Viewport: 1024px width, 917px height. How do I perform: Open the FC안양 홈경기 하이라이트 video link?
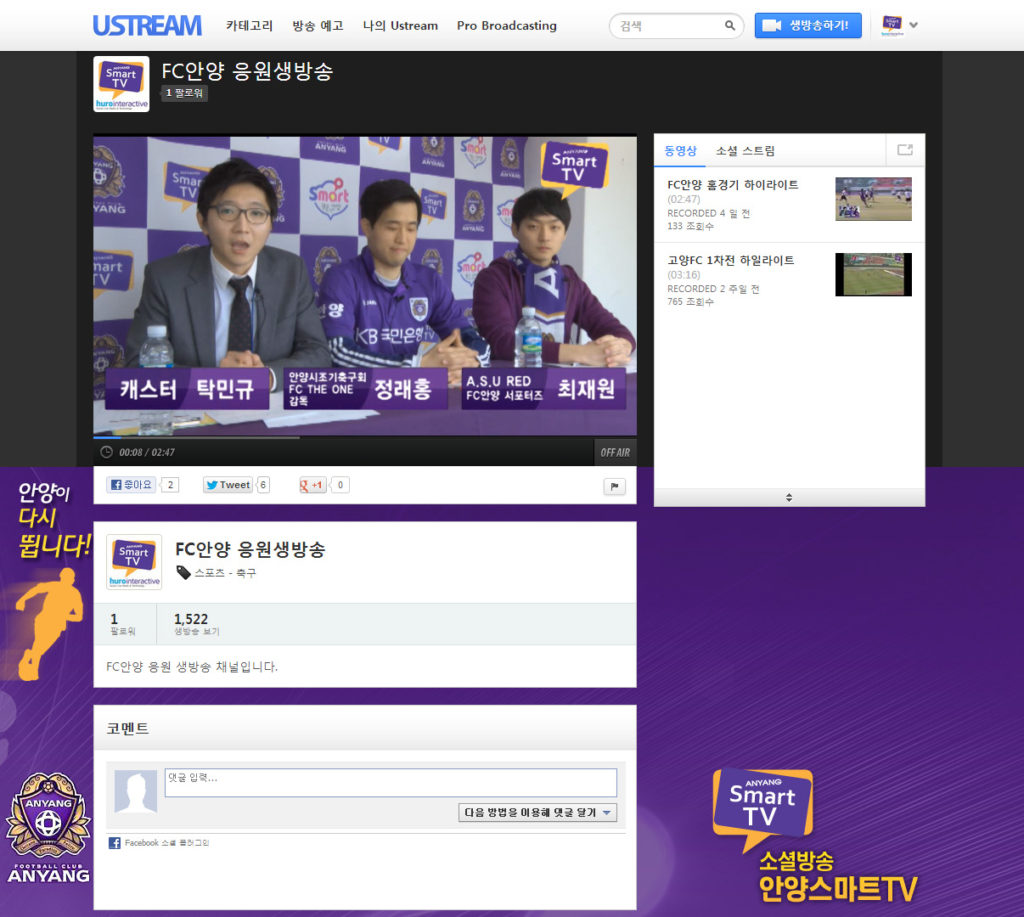click(x=732, y=185)
